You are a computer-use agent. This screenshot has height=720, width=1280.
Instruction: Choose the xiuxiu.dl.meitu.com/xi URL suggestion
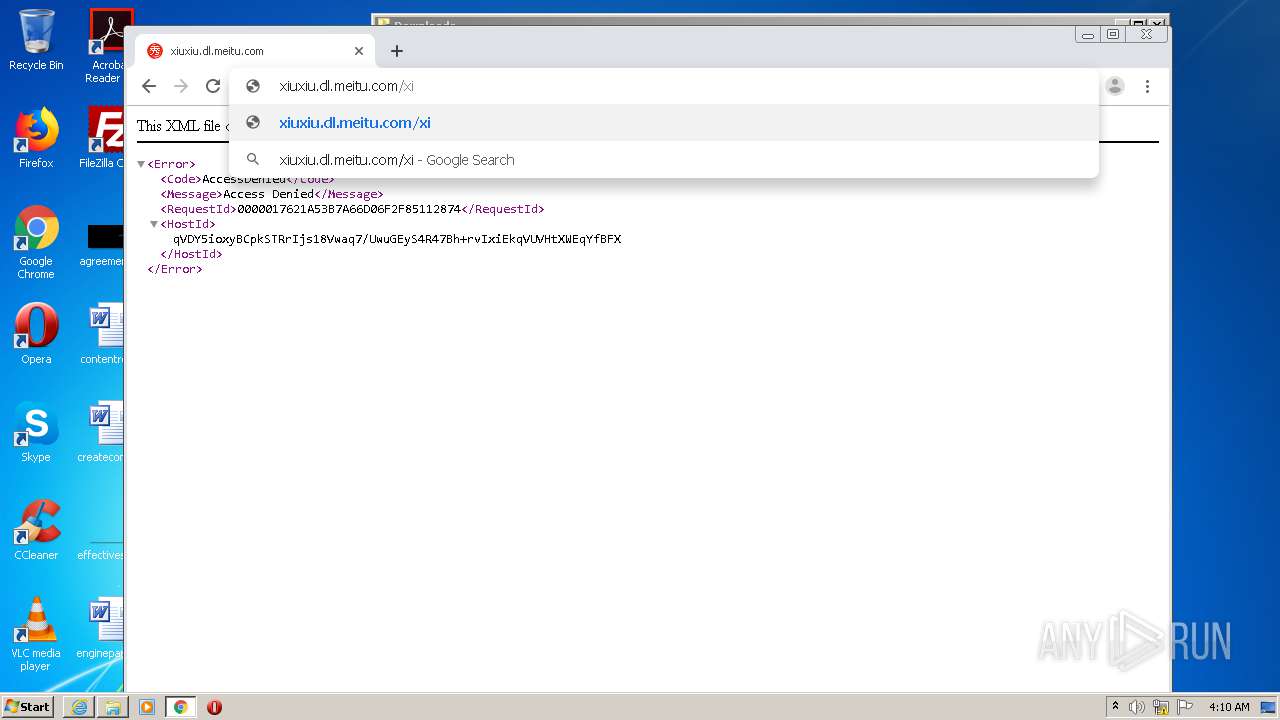point(664,123)
